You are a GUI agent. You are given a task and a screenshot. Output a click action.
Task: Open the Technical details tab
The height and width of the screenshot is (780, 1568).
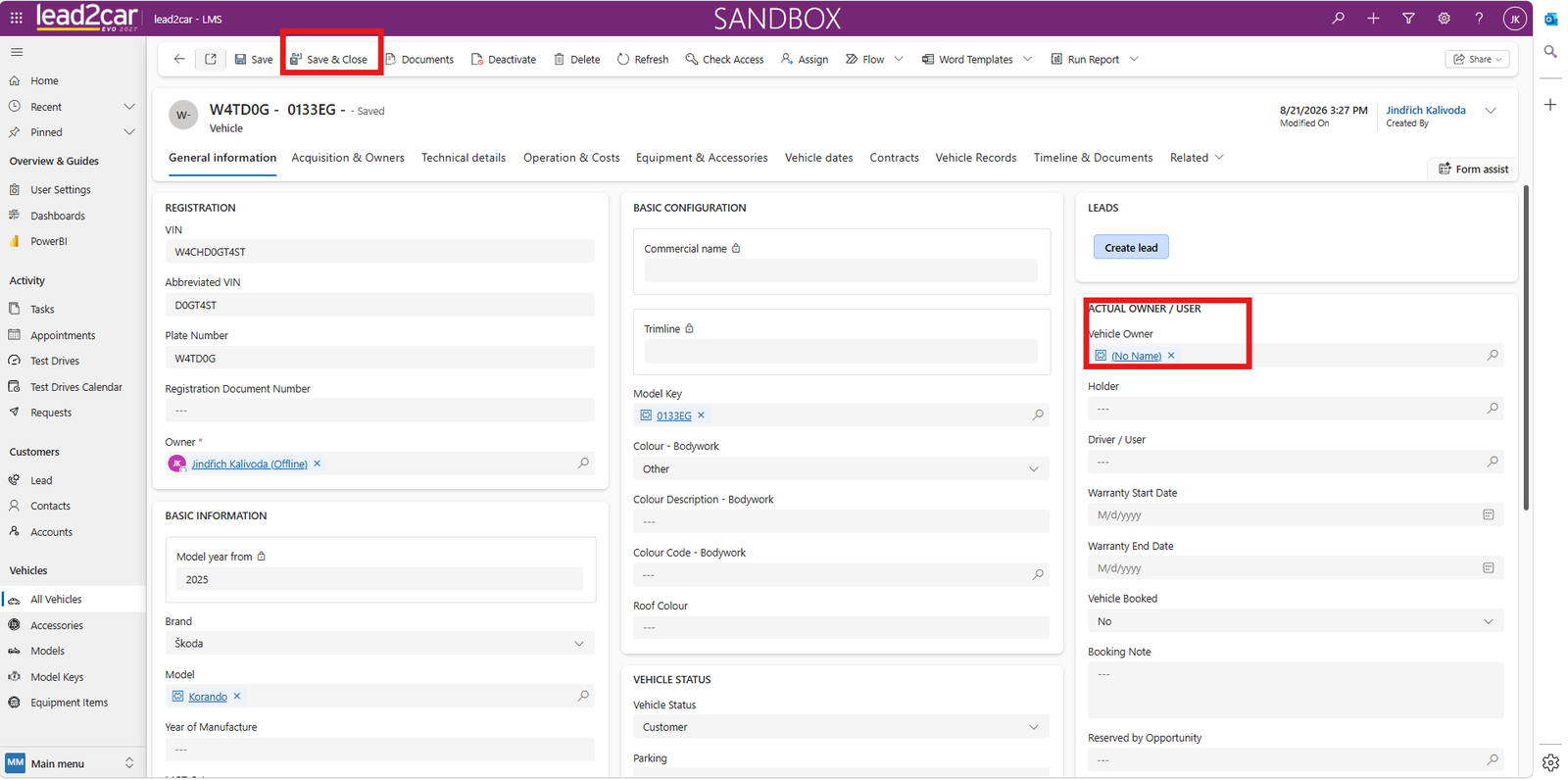pyautogui.click(x=464, y=158)
